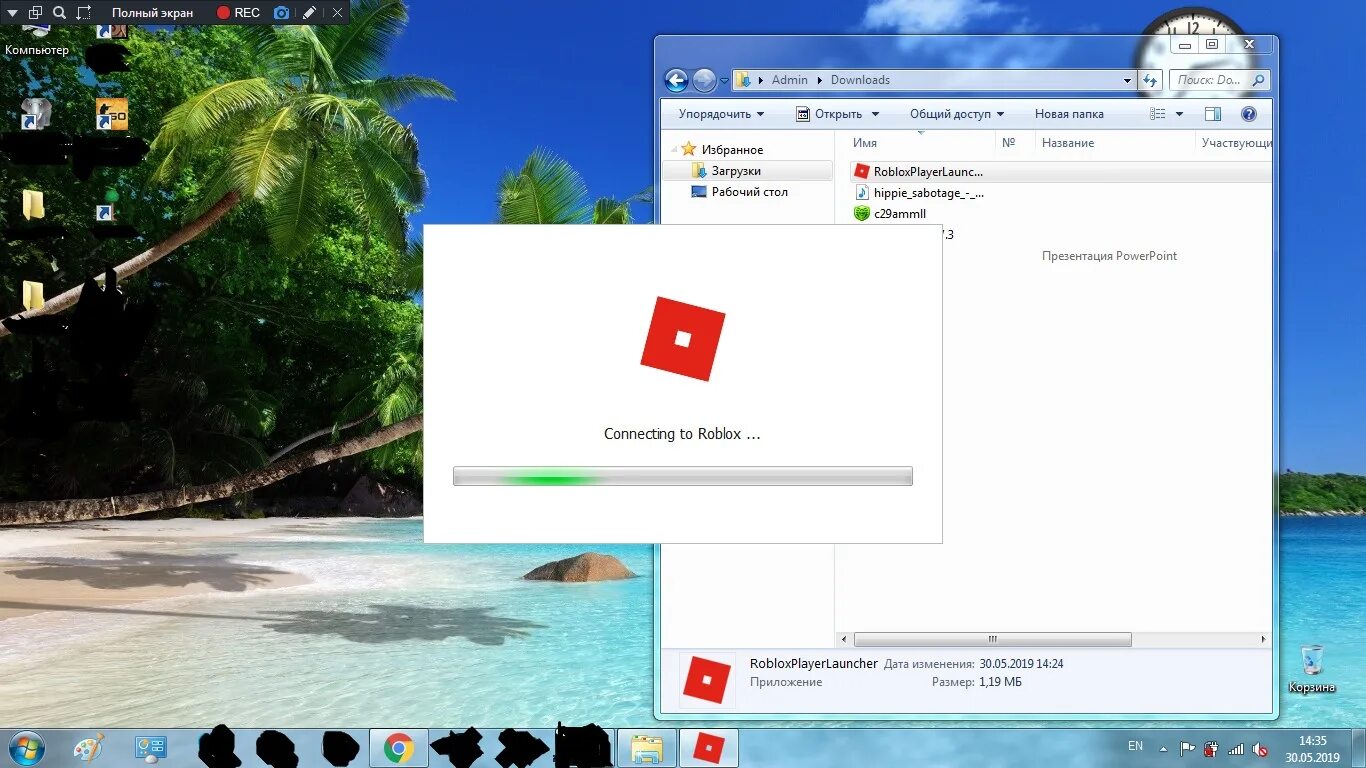Image resolution: width=1366 pixels, height=768 pixels.
Task: Open the Корзина recycle bin
Action: click(1312, 669)
